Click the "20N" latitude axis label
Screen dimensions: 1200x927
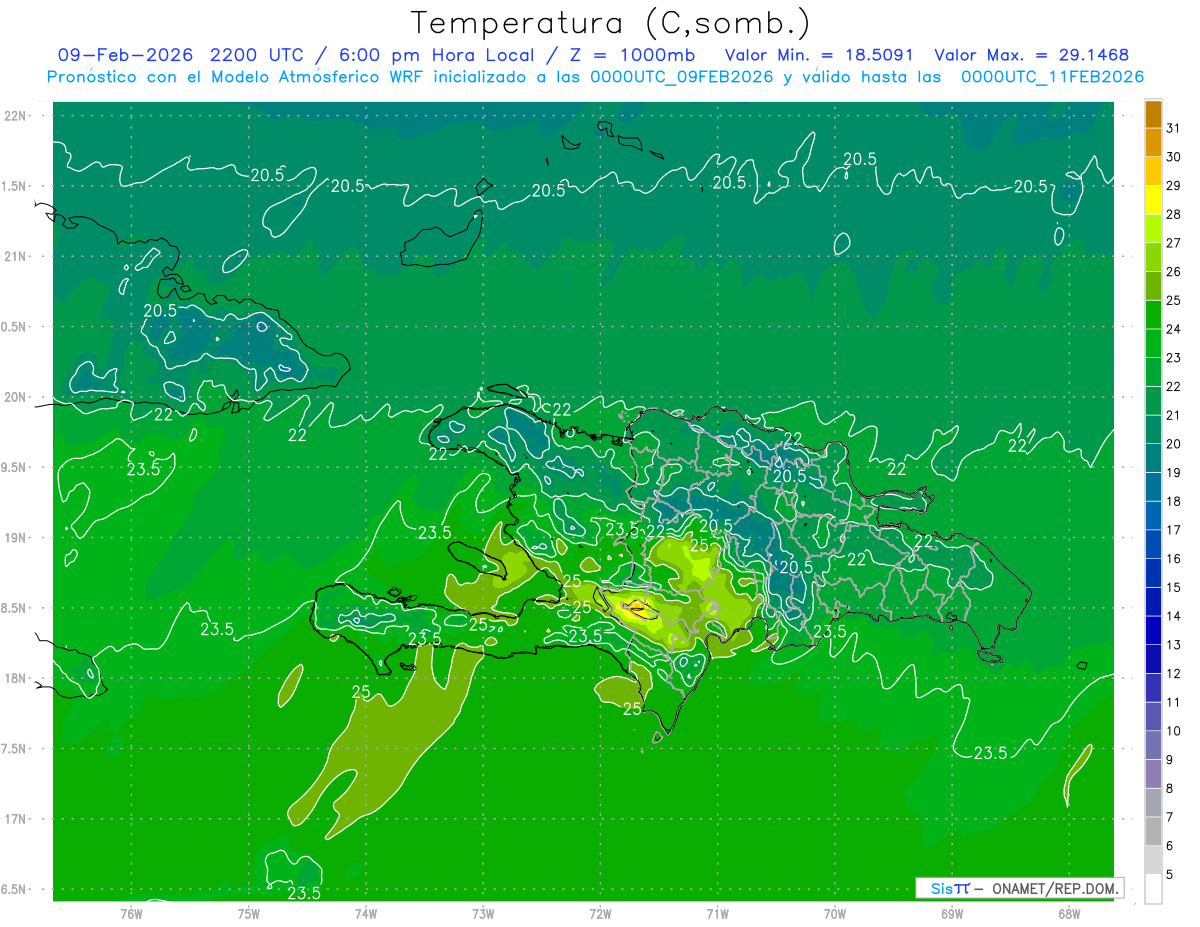tap(17, 397)
